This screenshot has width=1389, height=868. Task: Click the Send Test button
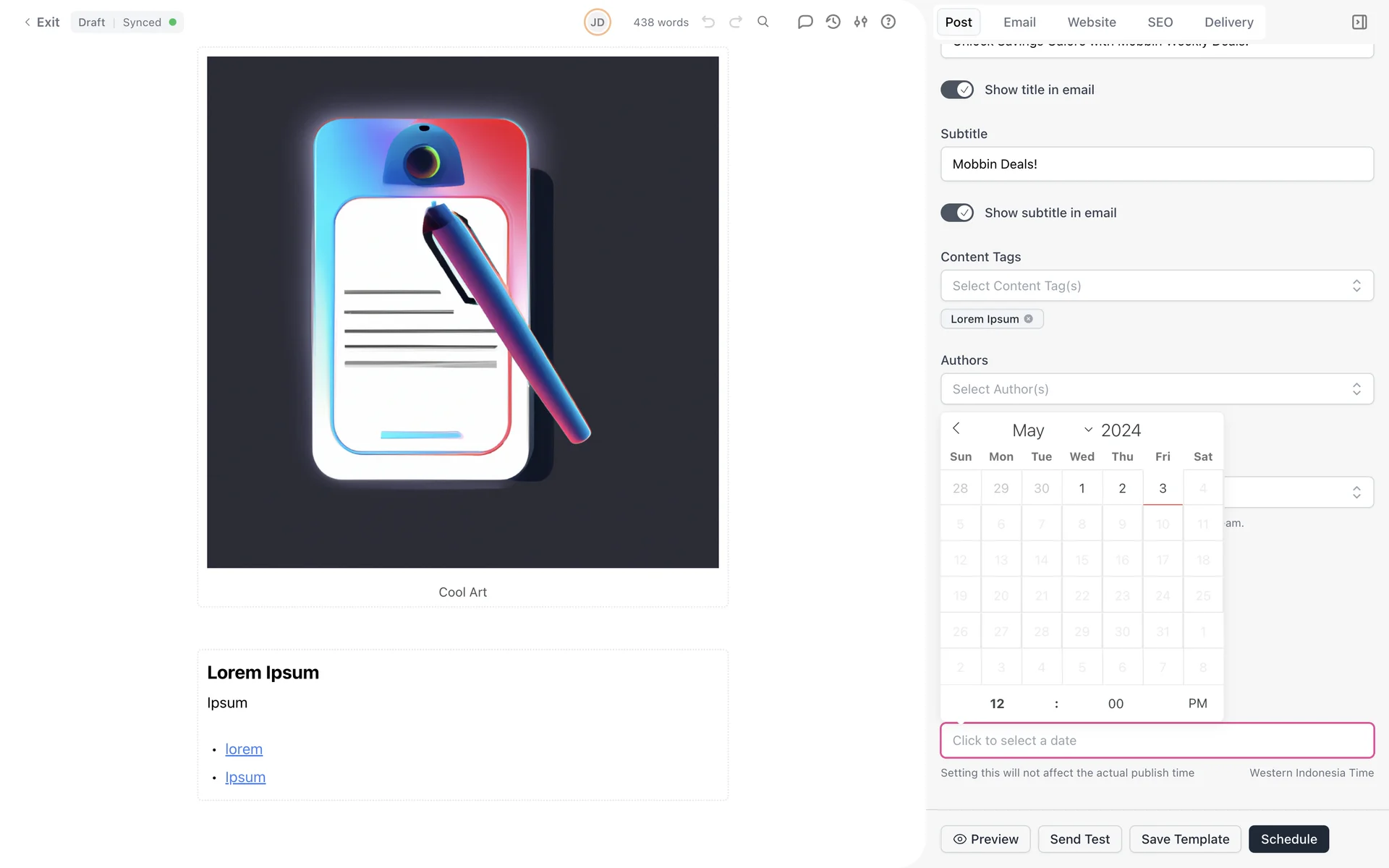coord(1079,839)
